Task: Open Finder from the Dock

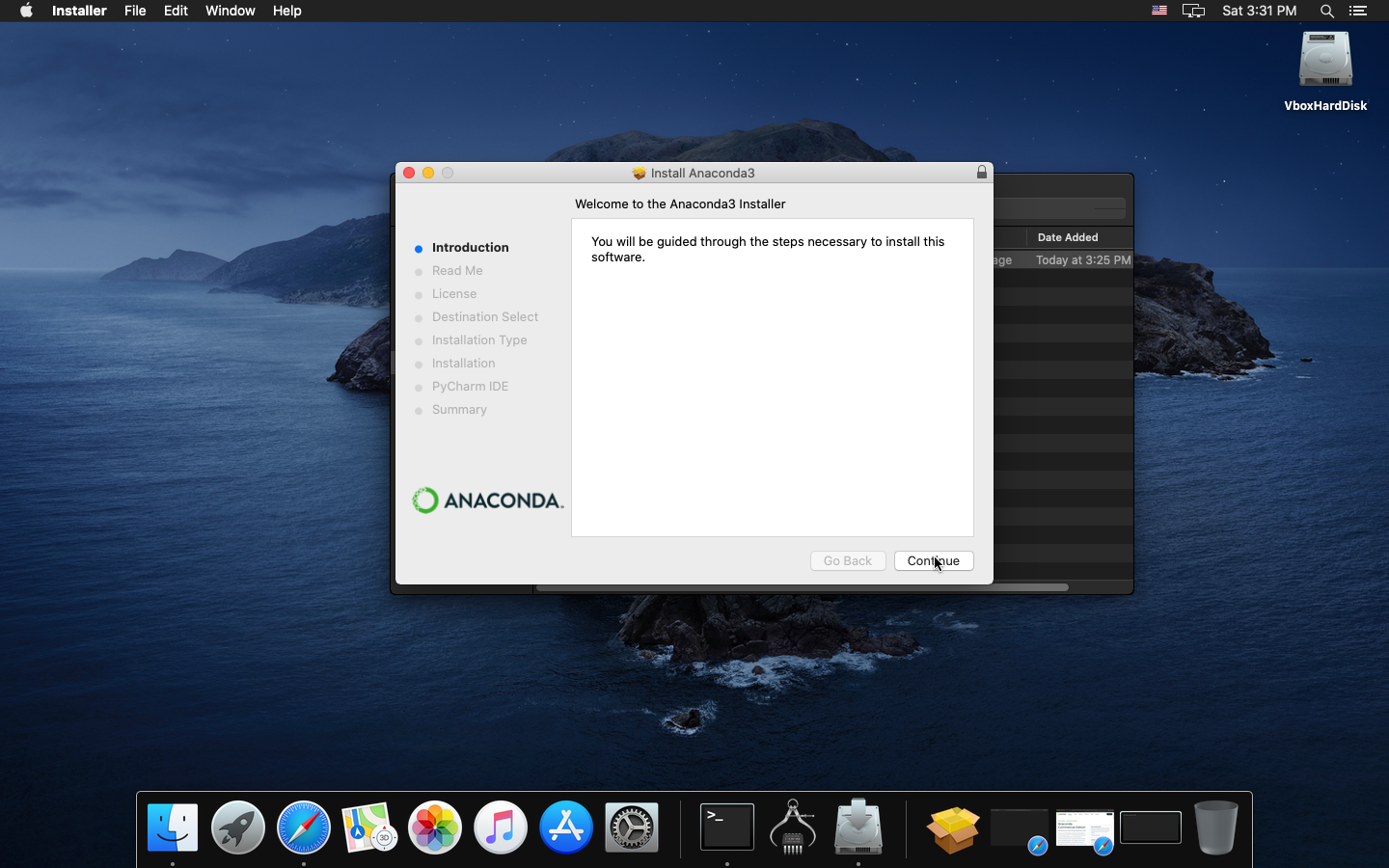Action: [173, 827]
